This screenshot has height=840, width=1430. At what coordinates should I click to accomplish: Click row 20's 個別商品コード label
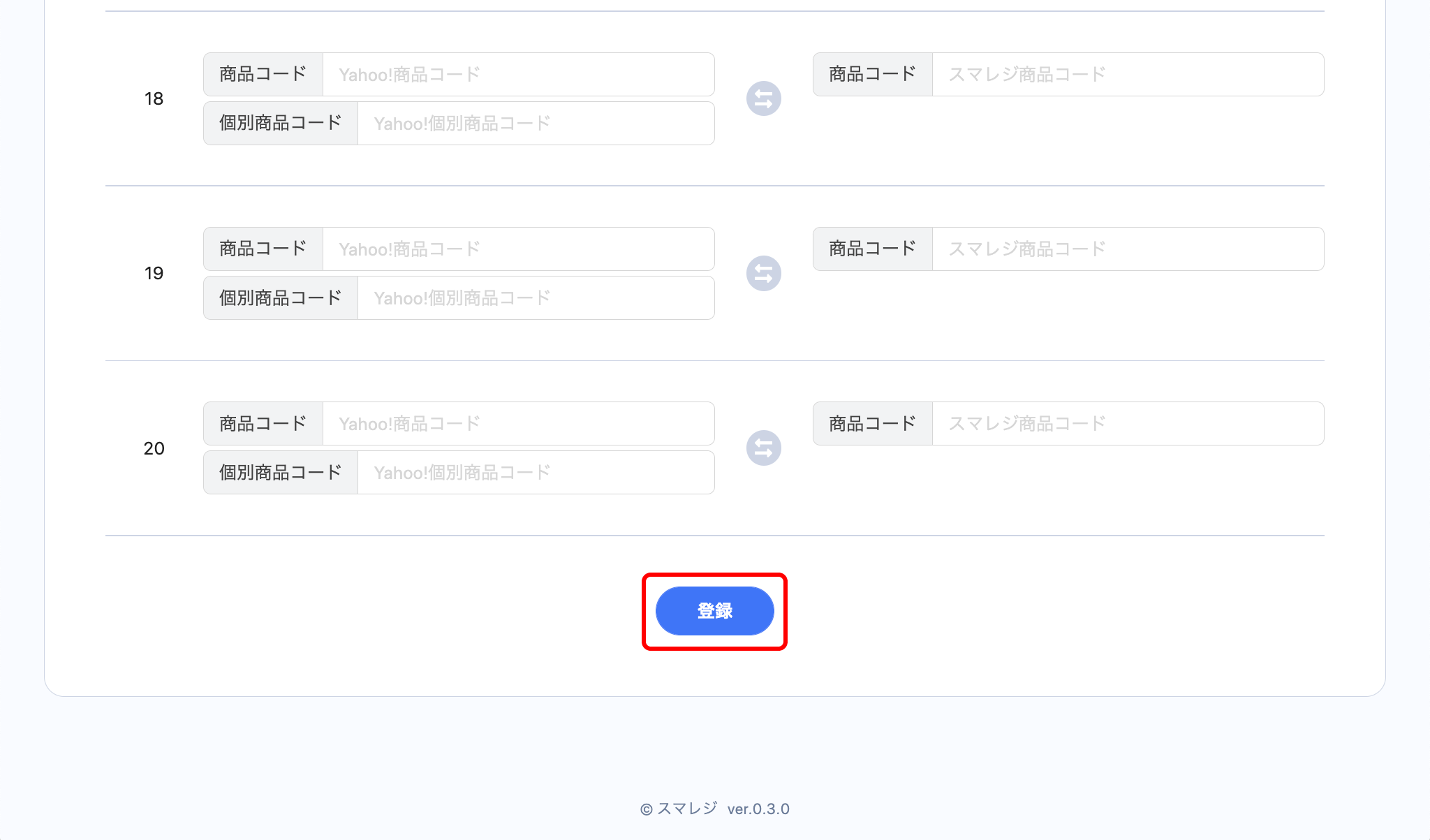click(x=281, y=473)
